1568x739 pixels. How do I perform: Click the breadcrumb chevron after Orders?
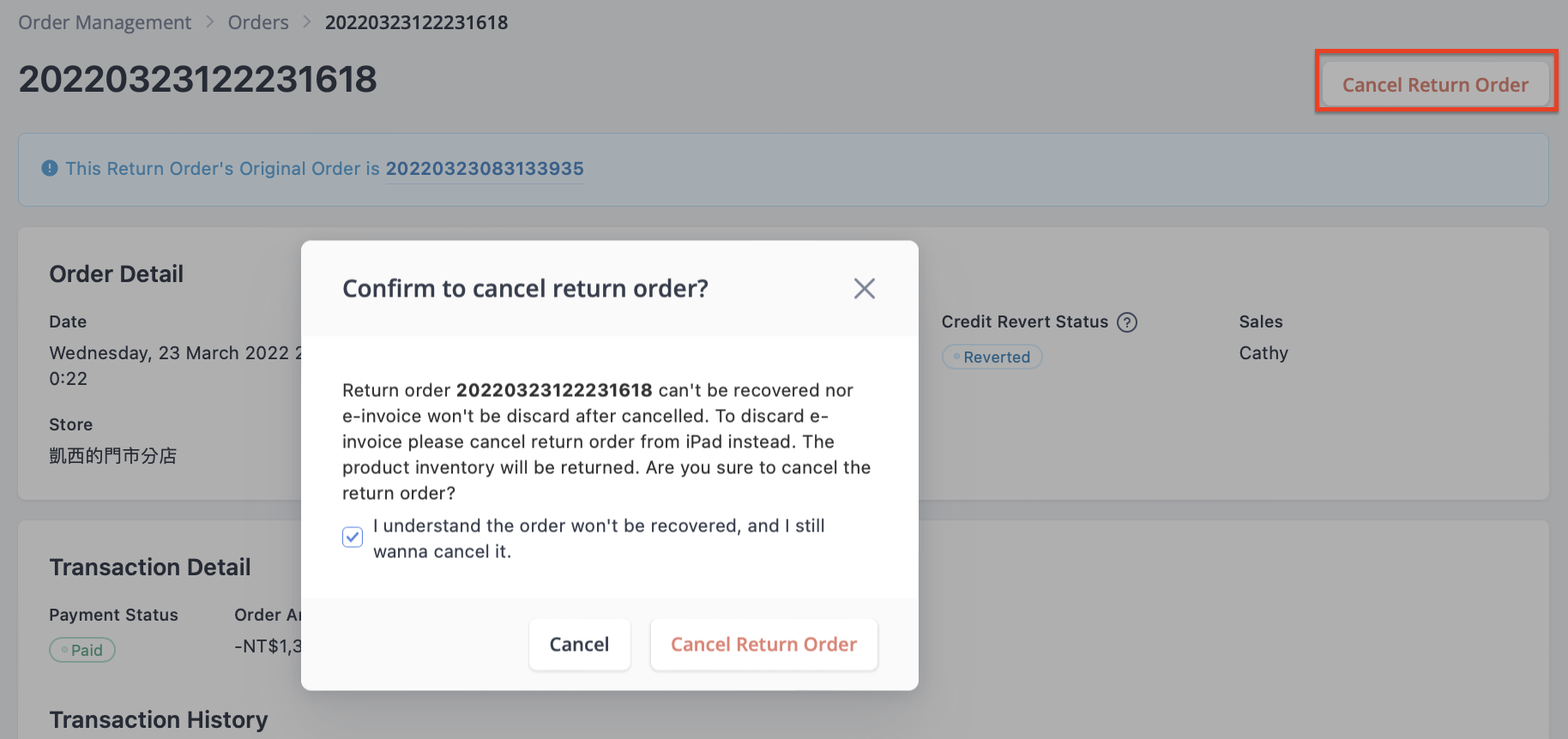pos(307,22)
